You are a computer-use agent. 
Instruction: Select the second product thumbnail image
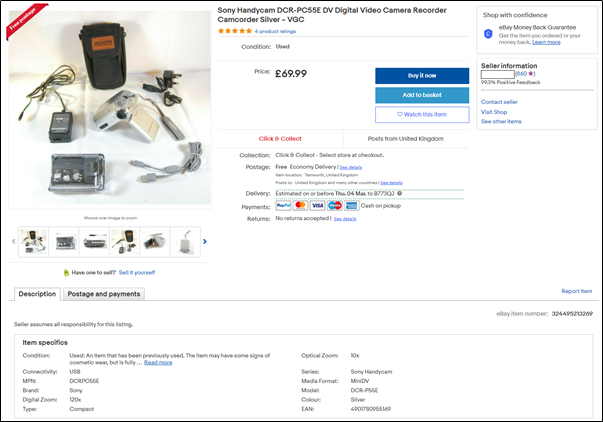tap(63, 242)
